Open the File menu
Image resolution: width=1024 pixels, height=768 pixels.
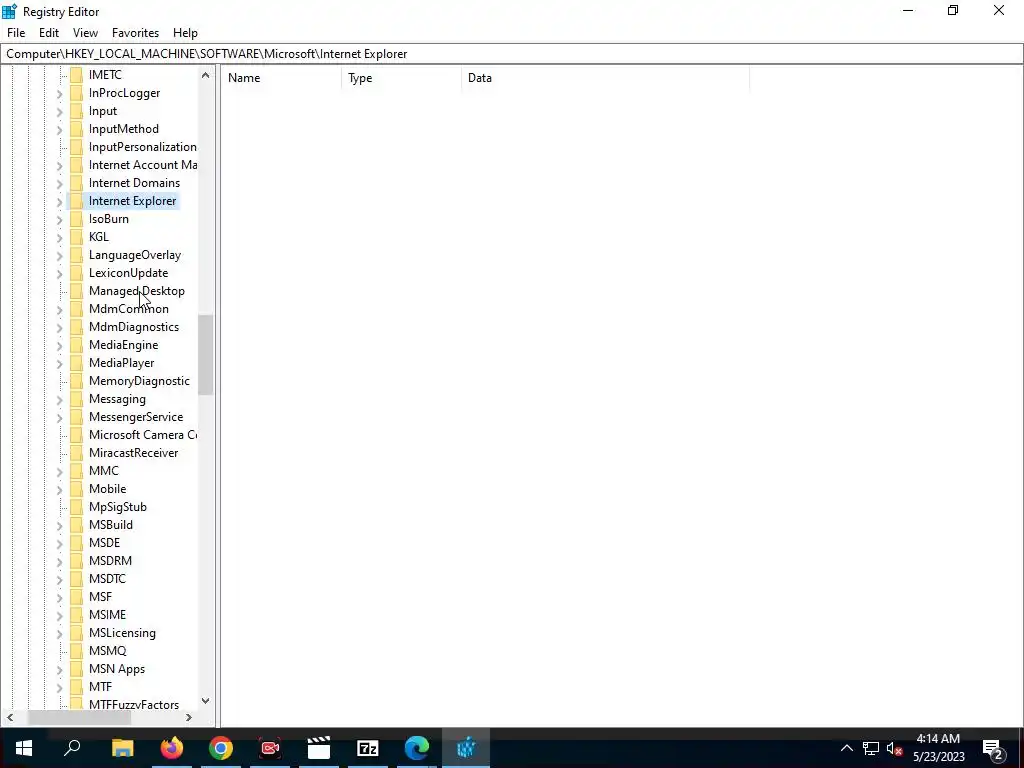16,33
